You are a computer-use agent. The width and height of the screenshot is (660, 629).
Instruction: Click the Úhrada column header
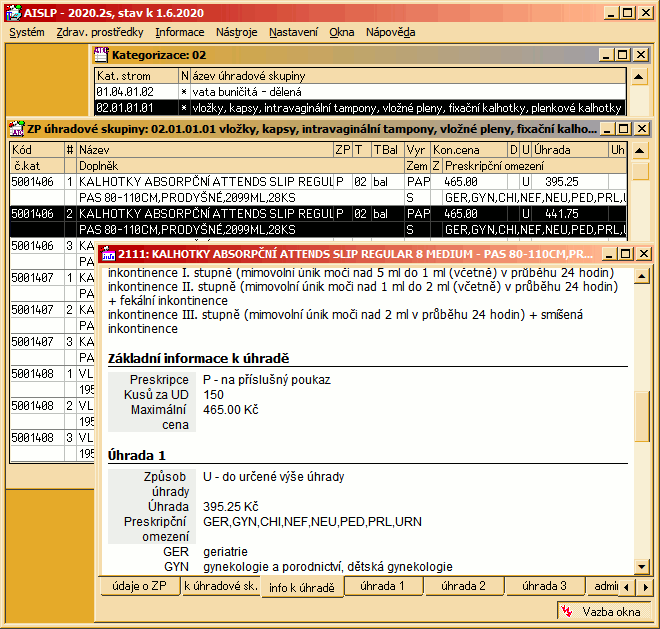570,150
